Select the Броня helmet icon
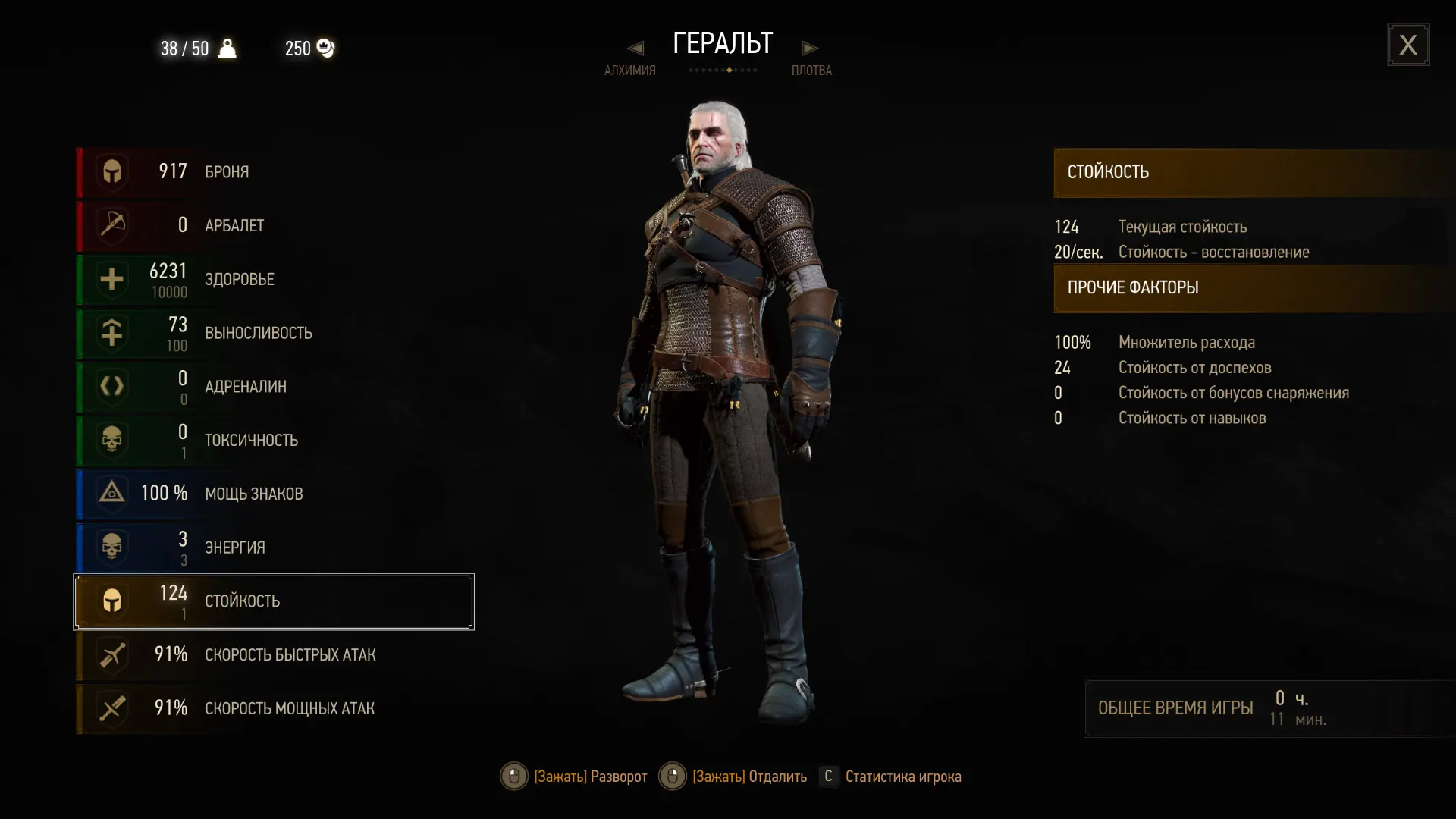 [112, 172]
